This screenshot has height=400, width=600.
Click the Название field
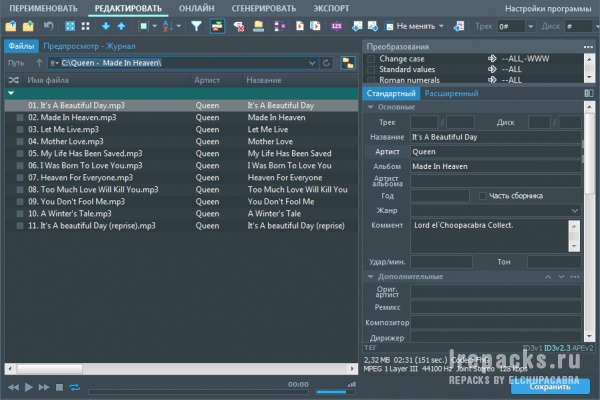(x=496, y=137)
